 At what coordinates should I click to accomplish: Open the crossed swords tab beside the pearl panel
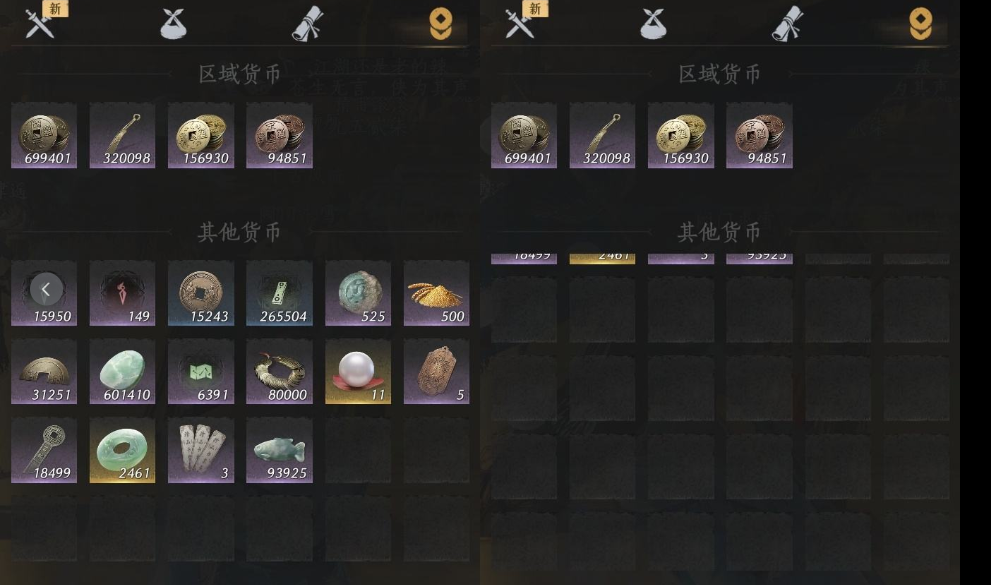tap(40, 24)
